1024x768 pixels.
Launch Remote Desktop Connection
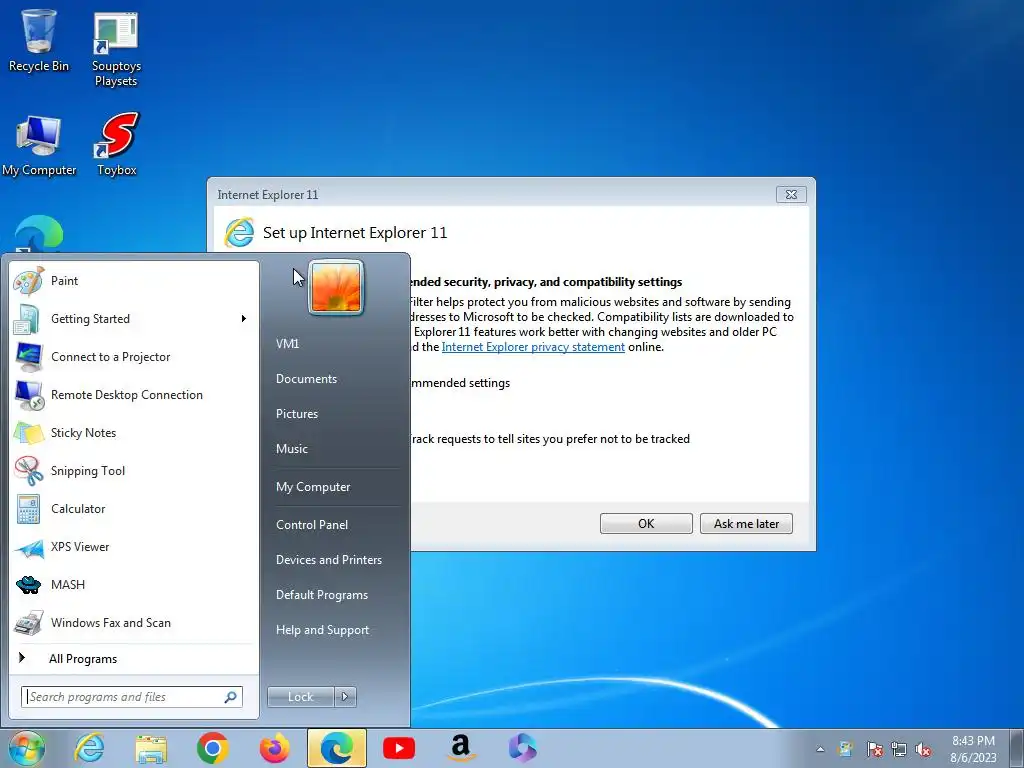coord(134,394)
